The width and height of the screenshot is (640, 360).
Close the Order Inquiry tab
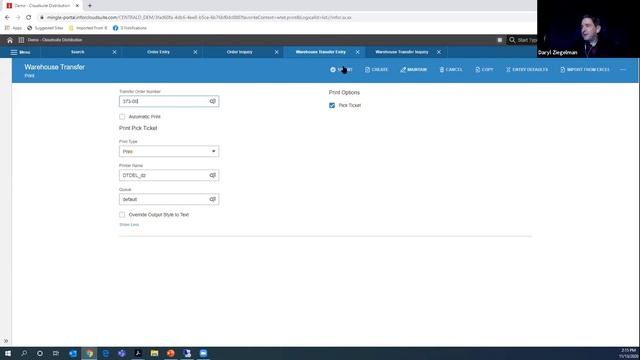coord(276,52)
